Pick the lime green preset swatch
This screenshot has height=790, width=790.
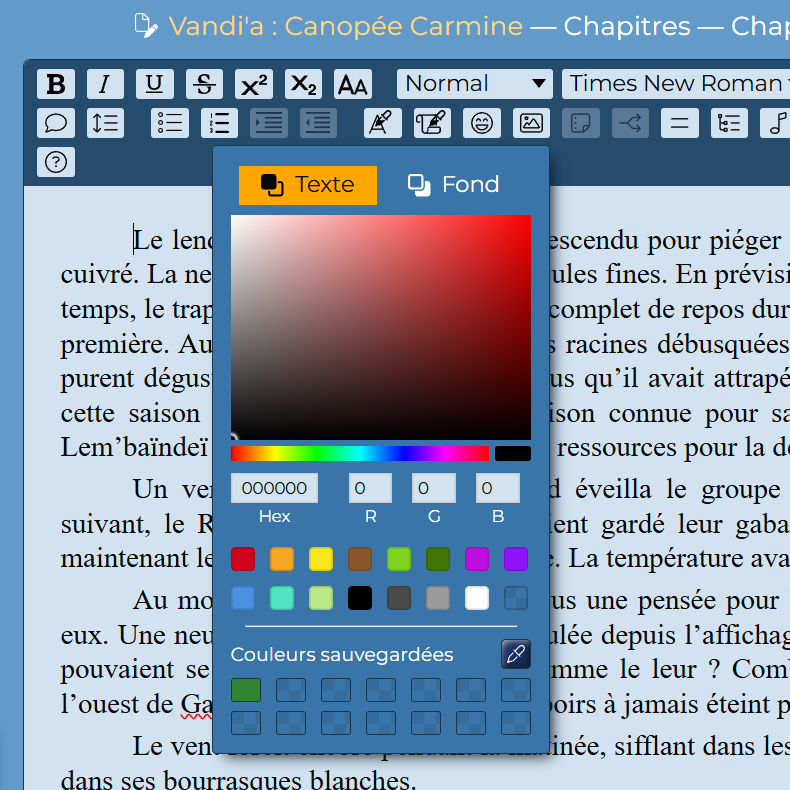[399, 559]
